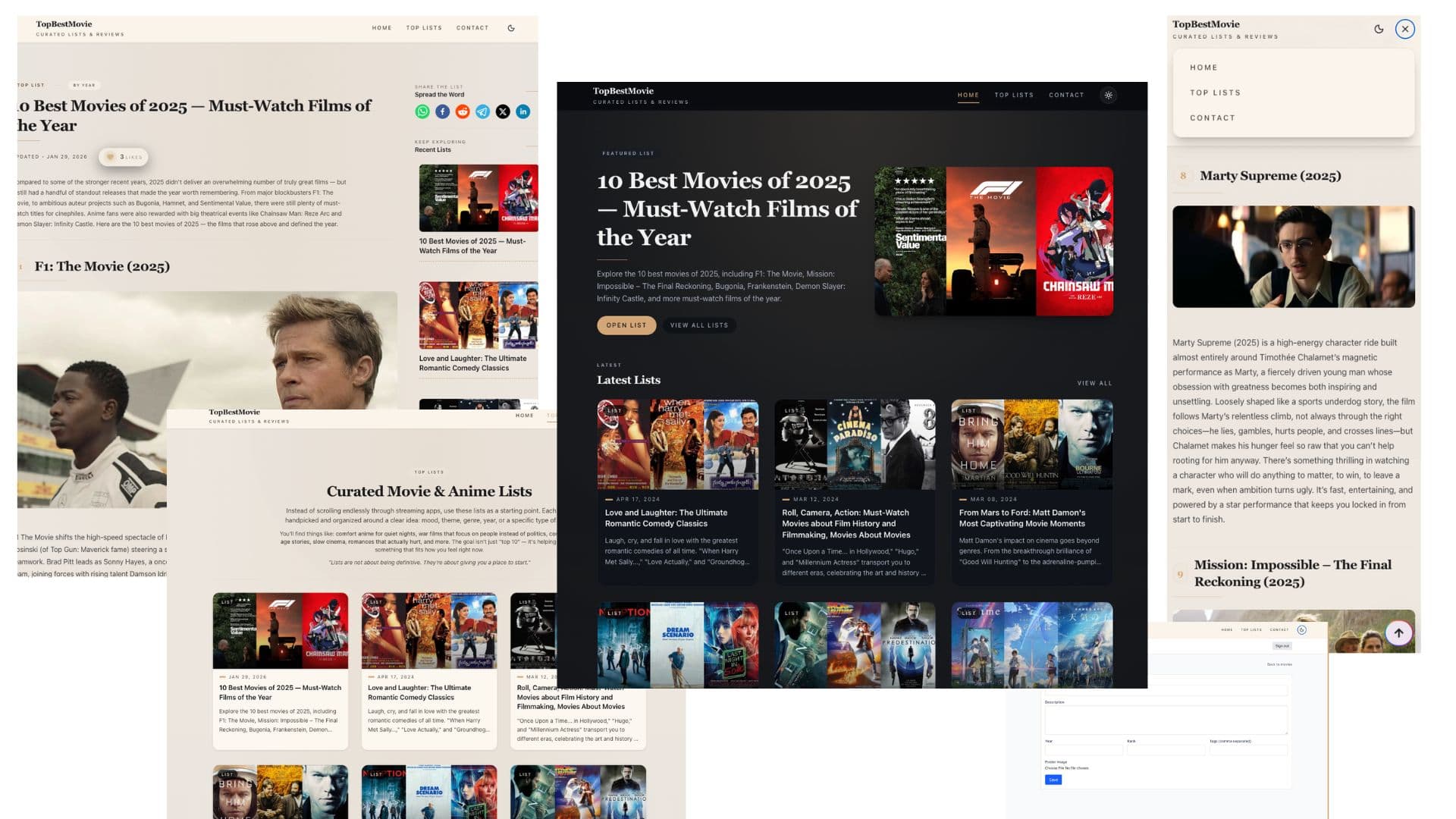Share the list to Reddit

463,111
